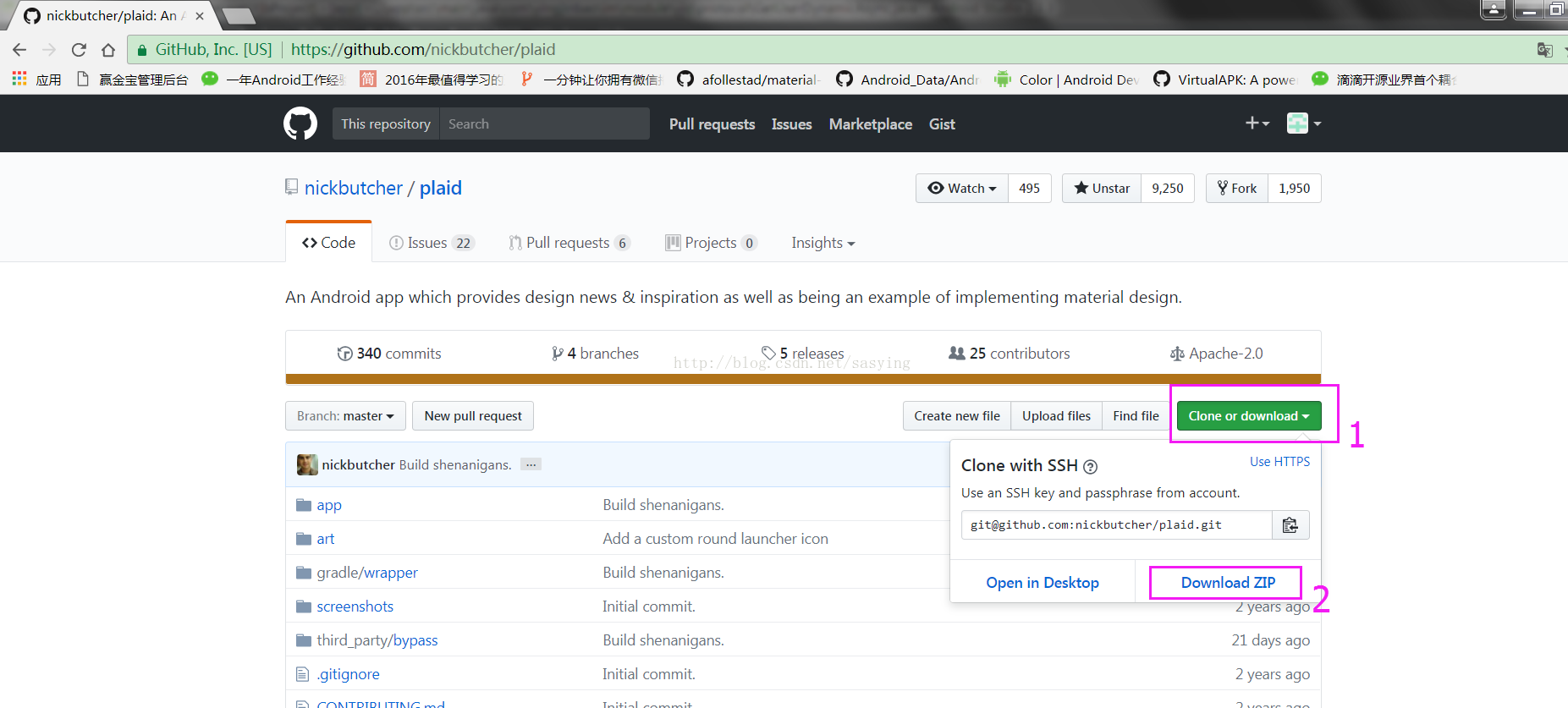Open afollestad/material bookmark
The width and height of the screenshot is (1568, 708).
(x=748, y=80)
